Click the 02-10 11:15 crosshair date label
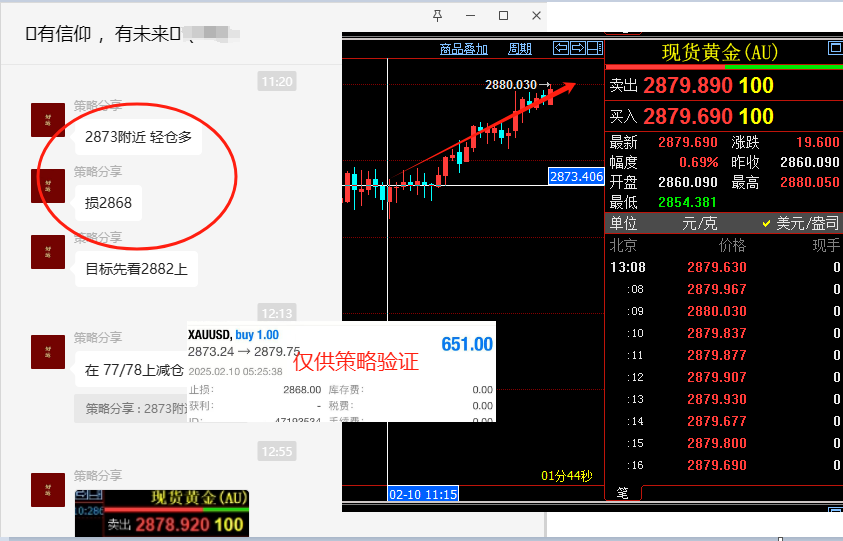The width and height of the screenshot is (843, 541). pos(423,494)
